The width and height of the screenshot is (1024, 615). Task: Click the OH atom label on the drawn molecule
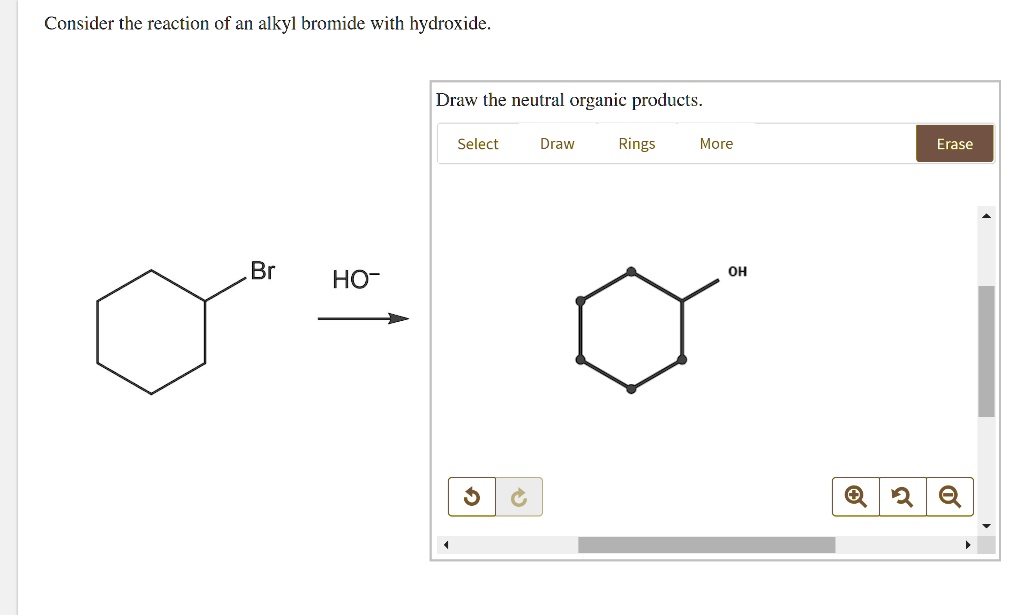[737, 271]
